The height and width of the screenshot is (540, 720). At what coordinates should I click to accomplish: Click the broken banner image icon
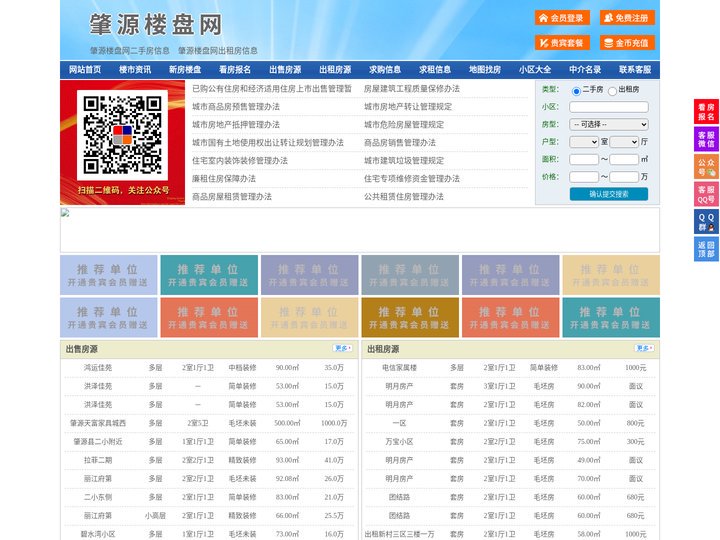(x=65, y=213)
